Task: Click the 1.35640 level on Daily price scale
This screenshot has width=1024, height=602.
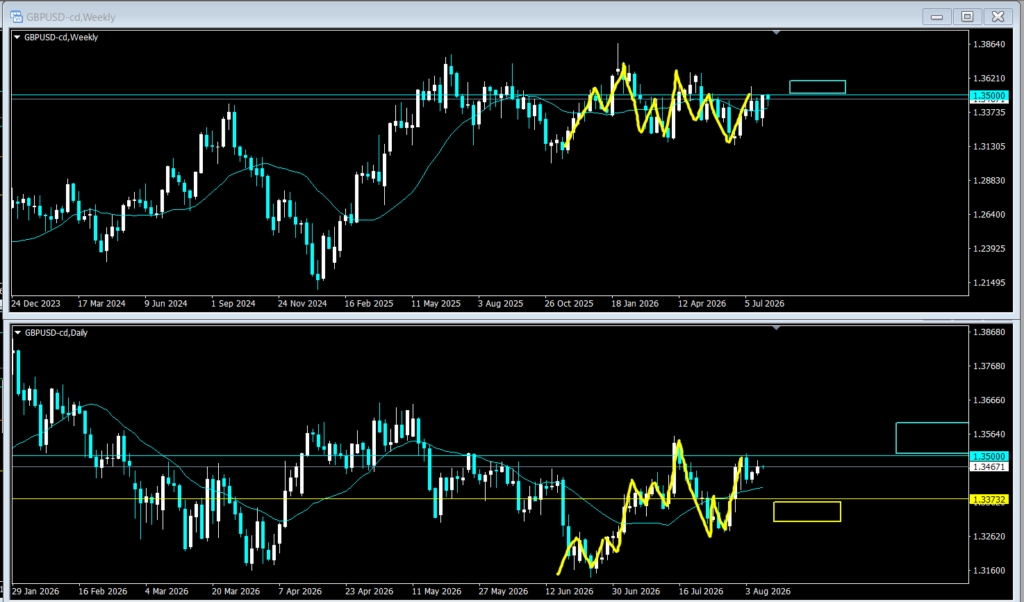Action: (x=988, y=434)
